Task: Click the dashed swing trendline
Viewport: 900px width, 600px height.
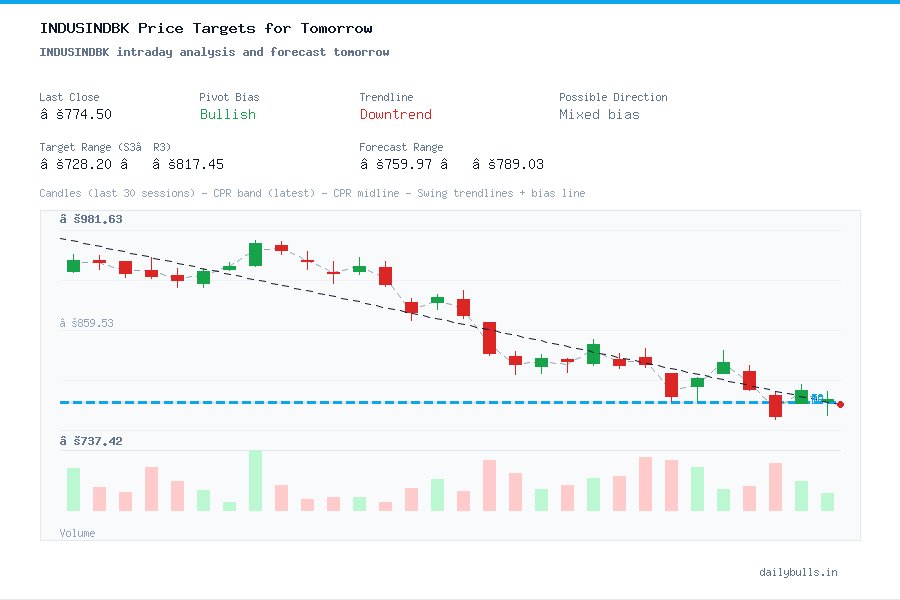Action: click(x=300, y=287)
